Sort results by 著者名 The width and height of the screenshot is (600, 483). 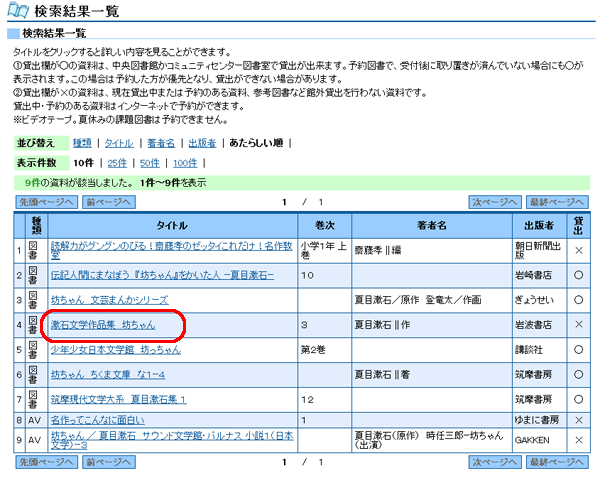coord(161,143)
